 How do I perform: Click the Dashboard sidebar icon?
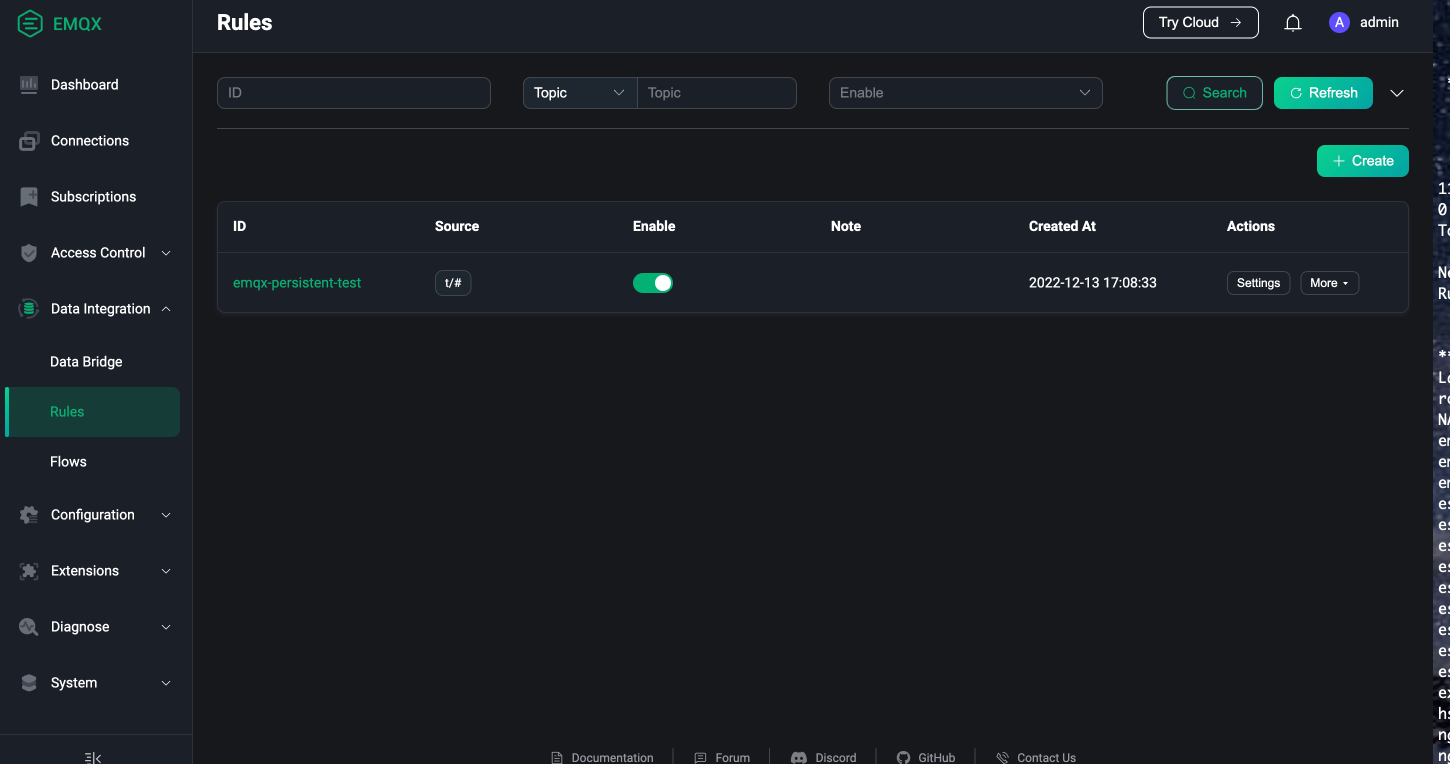[x=29, y=85]
